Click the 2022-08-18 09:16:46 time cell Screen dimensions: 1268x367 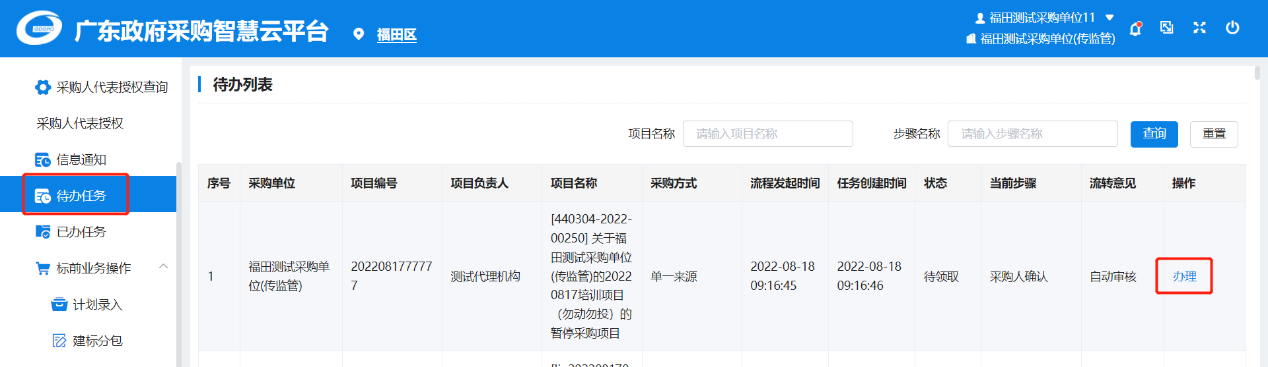pyautogui.click(x=872, y=276)
